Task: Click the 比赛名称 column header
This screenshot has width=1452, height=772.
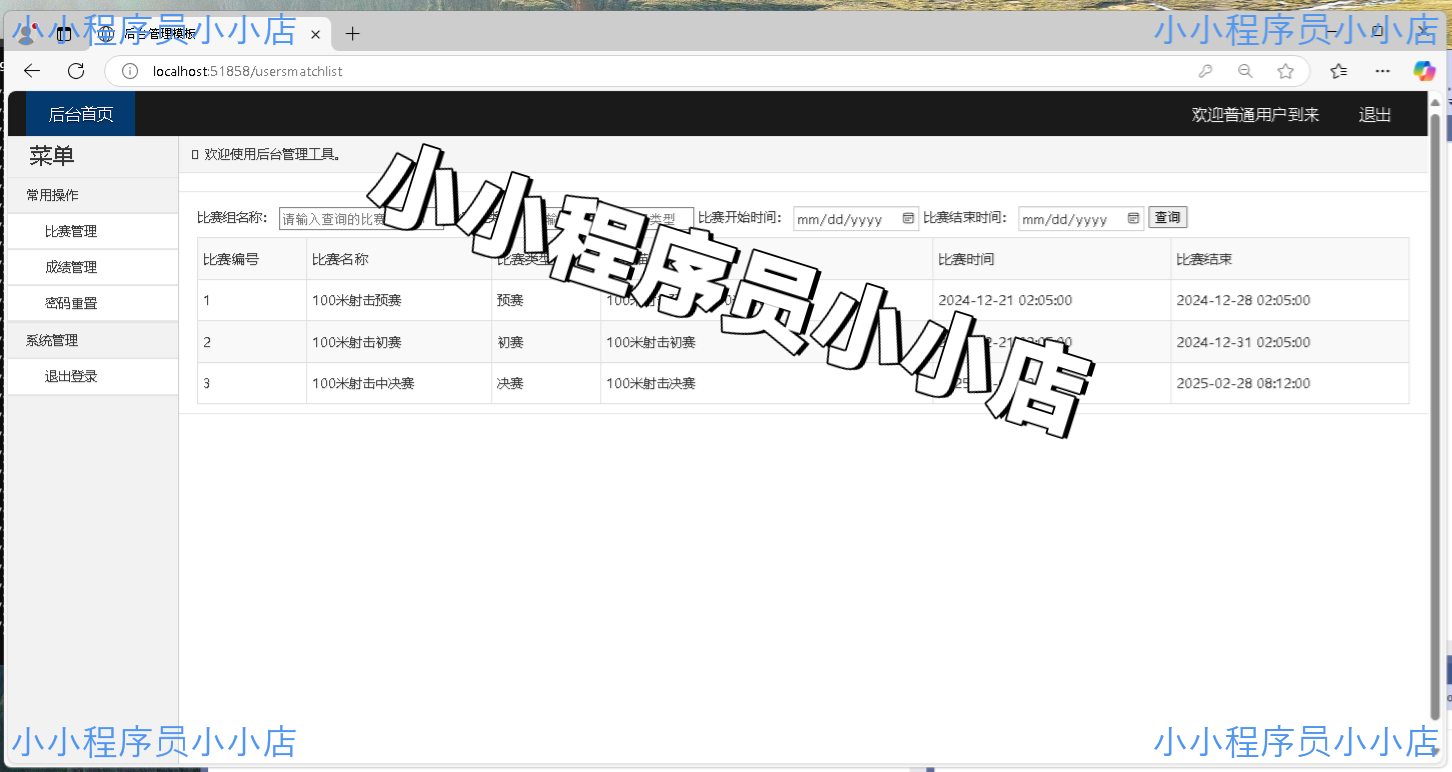Action: (x=399, y=259)
